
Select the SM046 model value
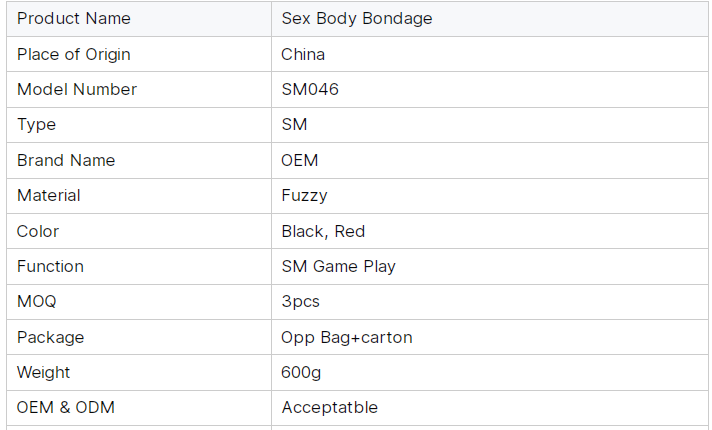[310, 89]
